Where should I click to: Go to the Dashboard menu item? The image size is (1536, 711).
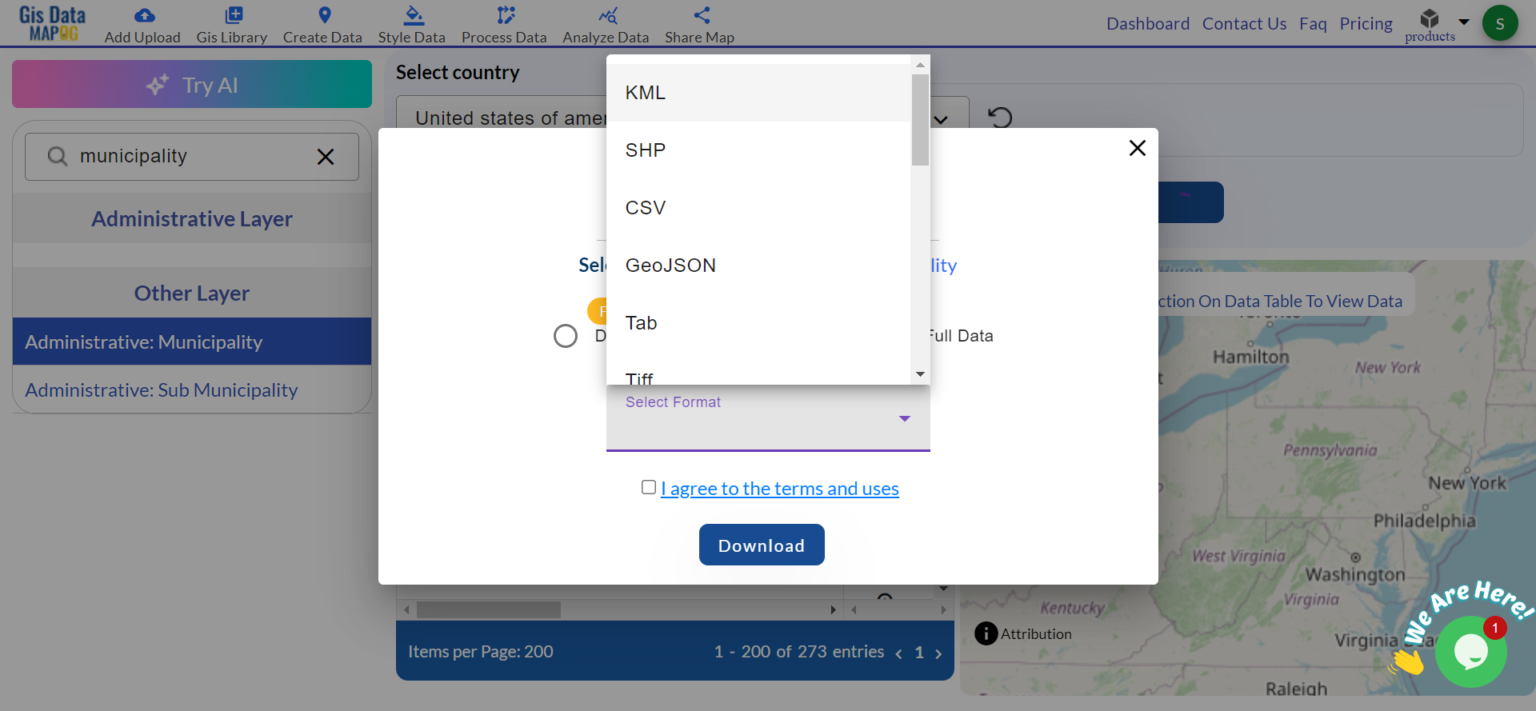[x=1147, y=23]
